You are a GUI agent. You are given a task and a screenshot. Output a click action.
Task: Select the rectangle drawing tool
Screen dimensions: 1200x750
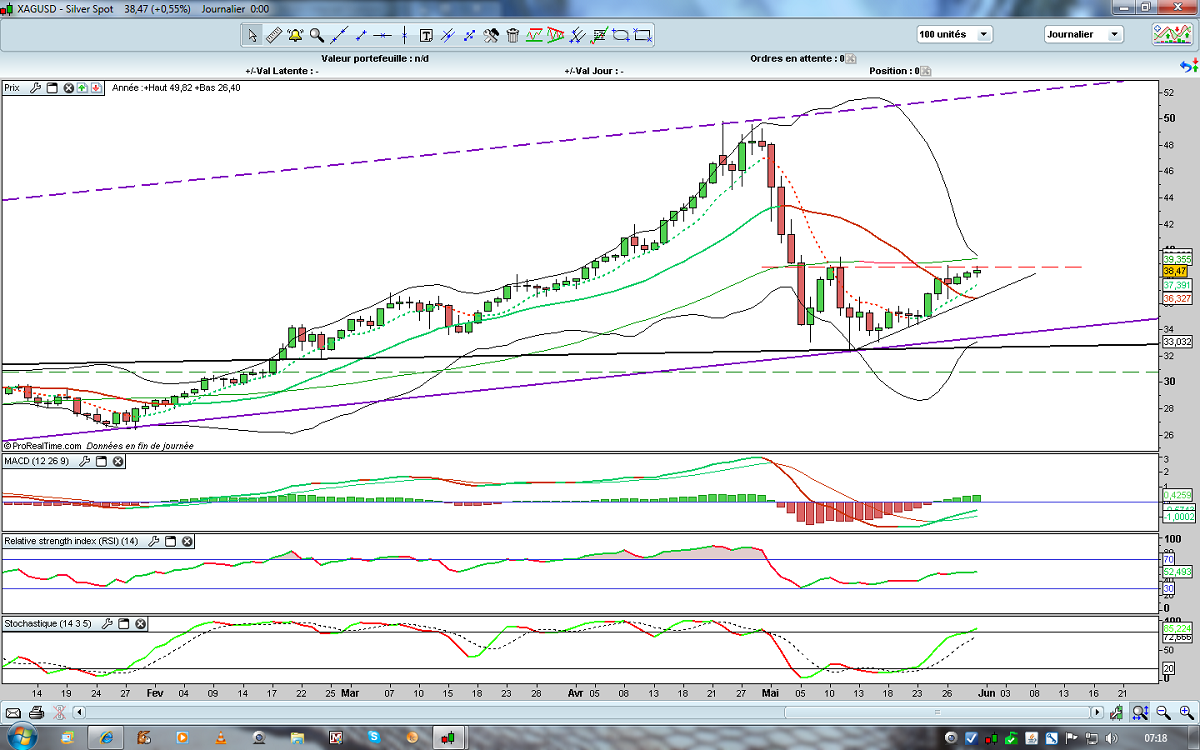643,36
